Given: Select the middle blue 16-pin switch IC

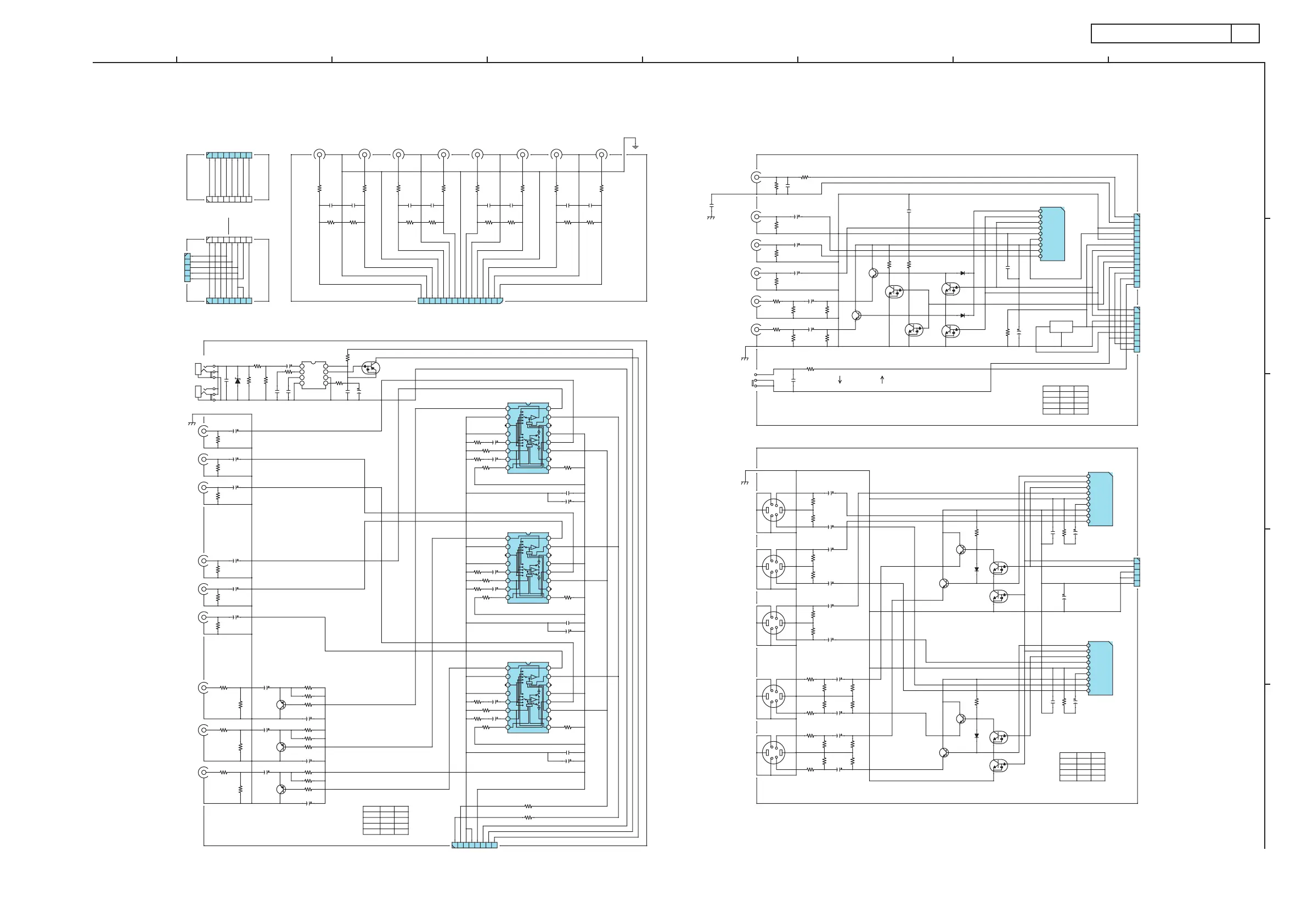Looking at the screenshot, I should [x=528, y=567].
